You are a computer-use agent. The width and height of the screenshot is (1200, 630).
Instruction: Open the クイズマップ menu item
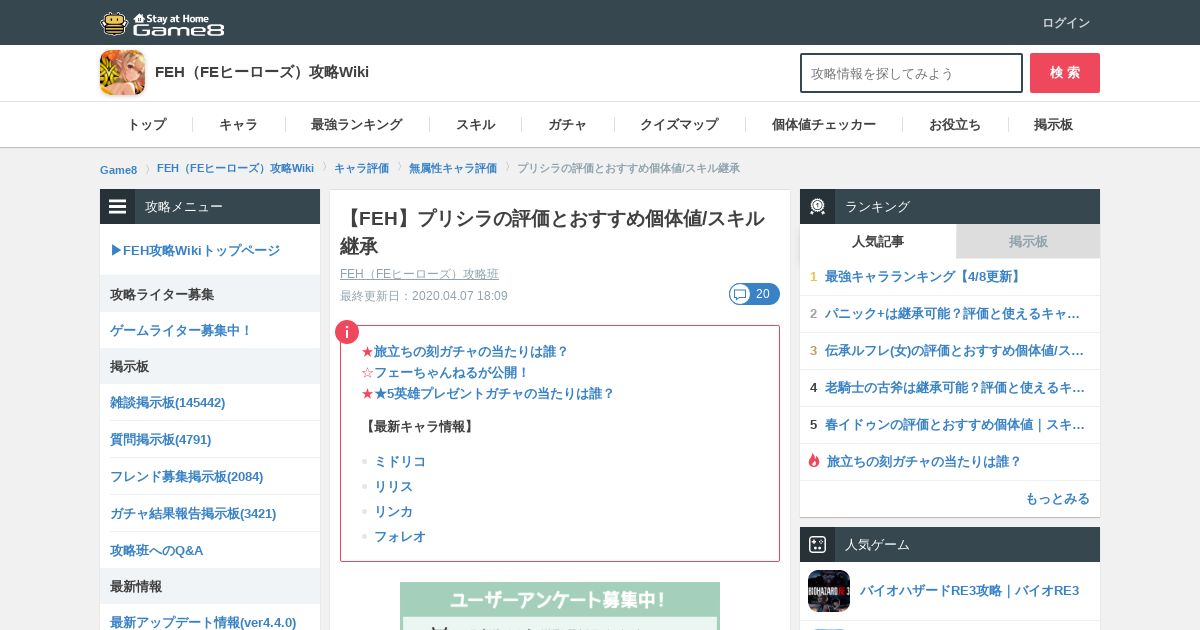pyautogui.click(x=679, y=125)
